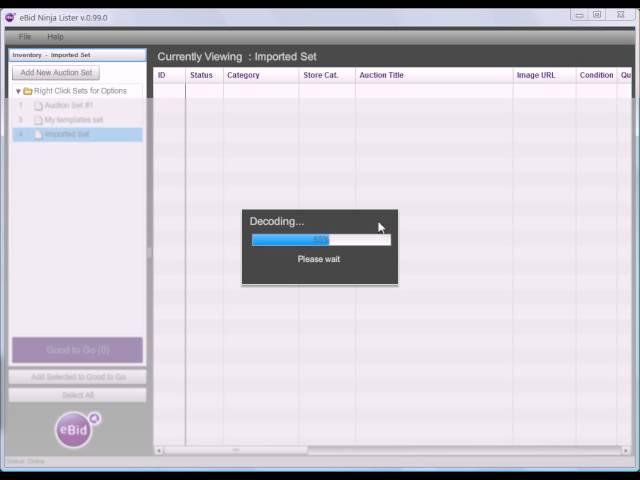Sort by the Category column header
The image size is (640, 480).
243,75
